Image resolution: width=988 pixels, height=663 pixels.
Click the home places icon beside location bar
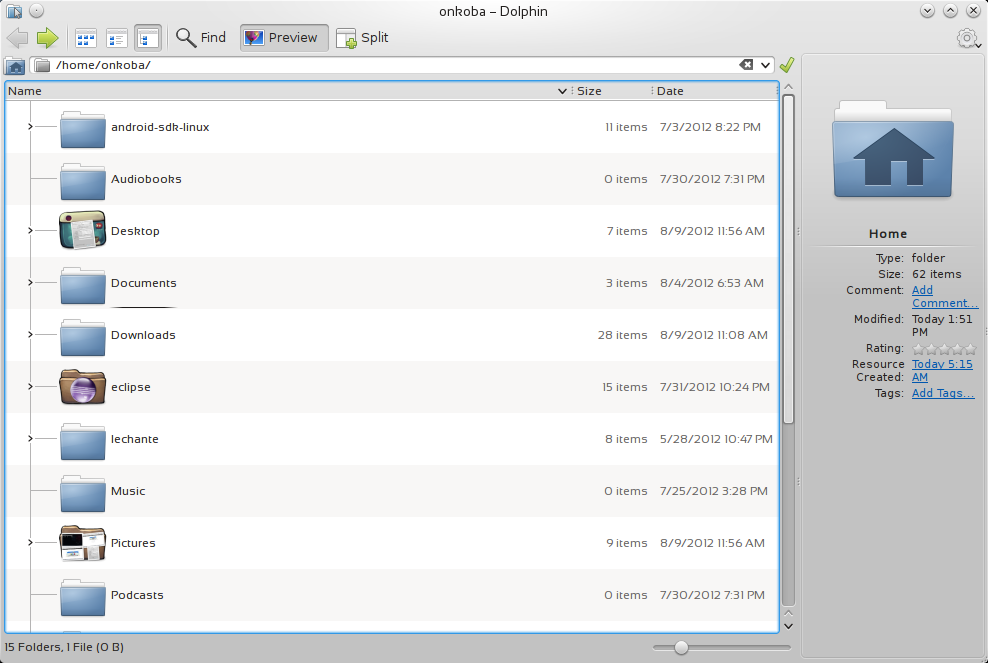(x=14, y=66)
